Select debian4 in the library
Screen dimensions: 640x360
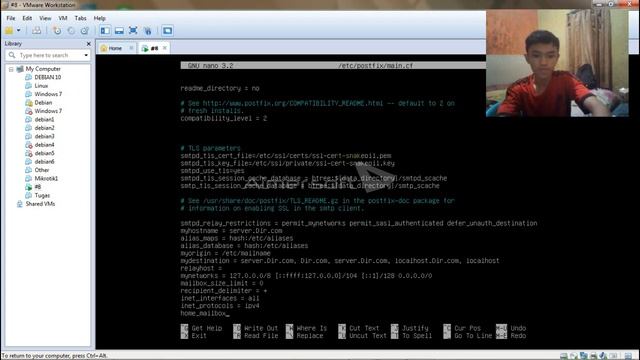tap(44, 145)
